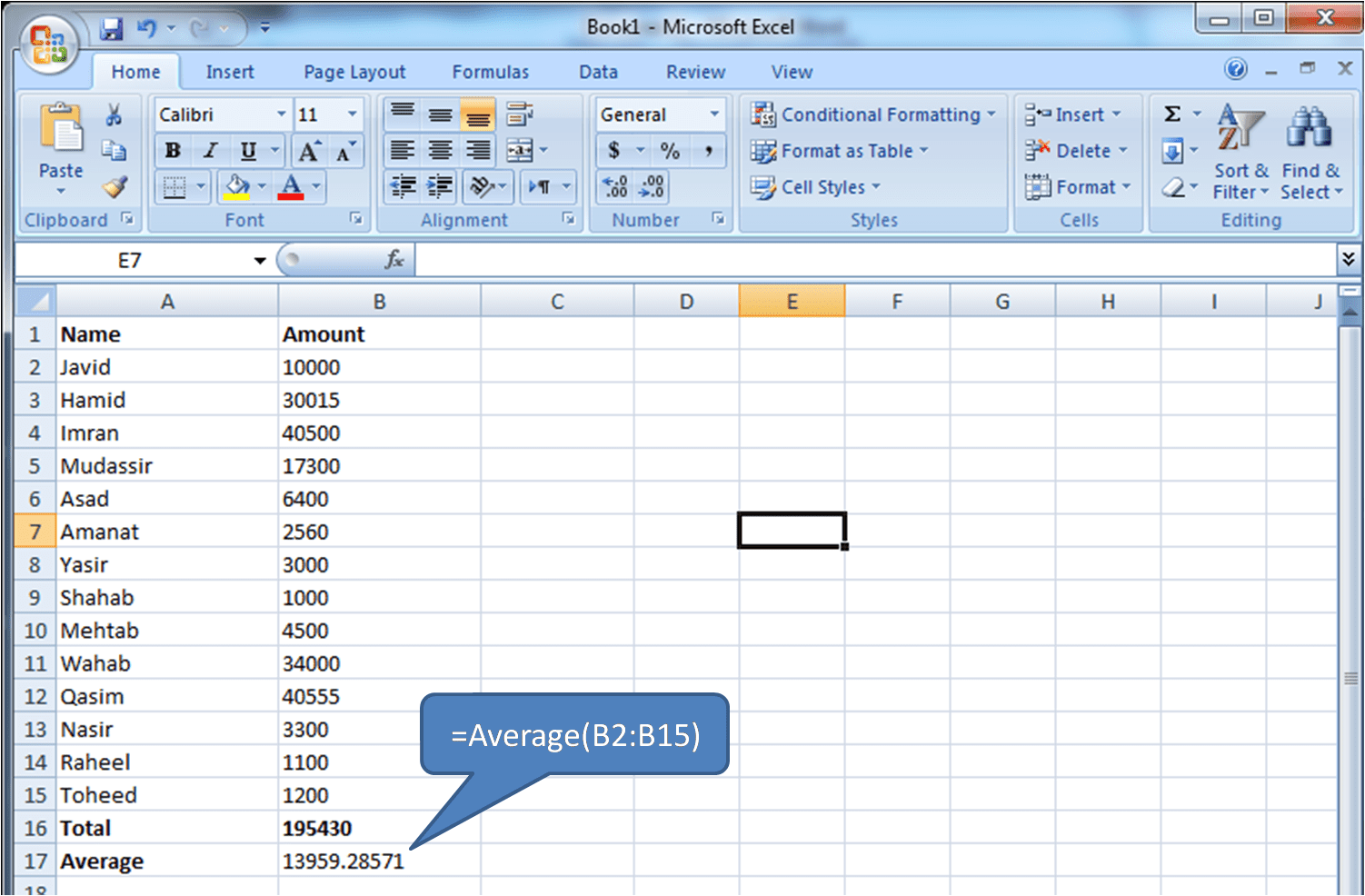Click the Increase Decimal icon
Screen dimensions: 1365x896
coord(616,187)
